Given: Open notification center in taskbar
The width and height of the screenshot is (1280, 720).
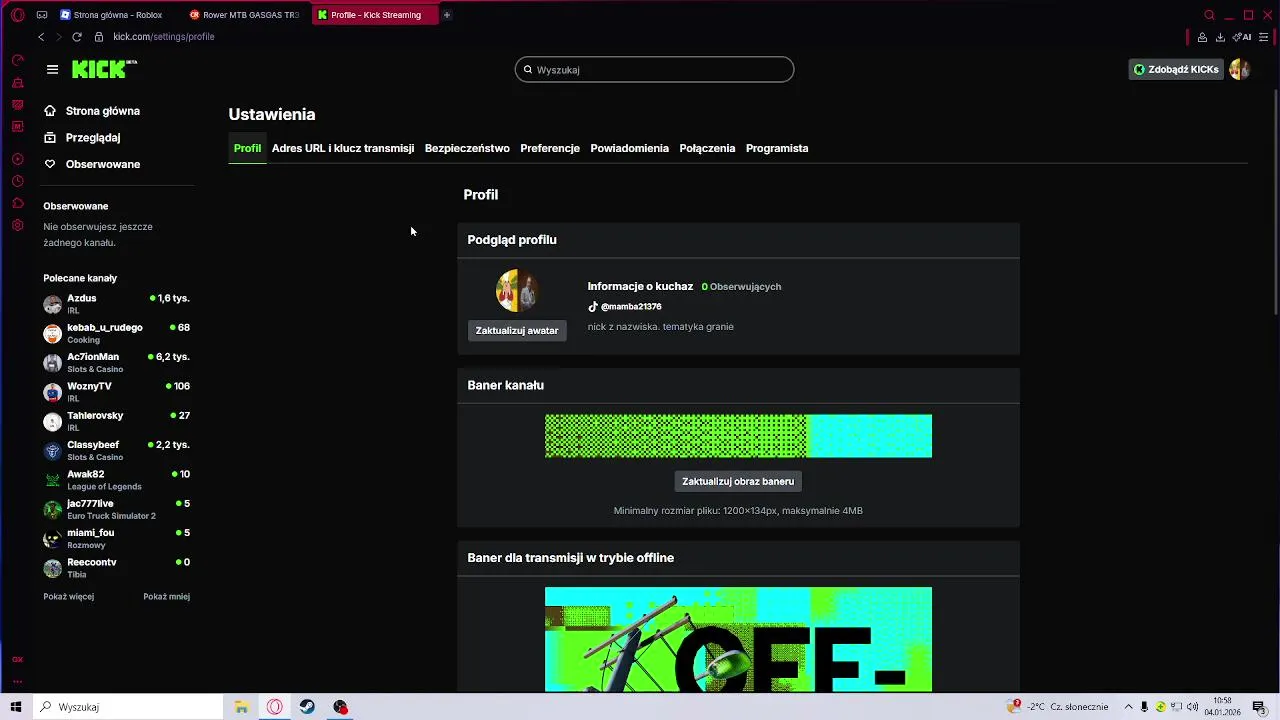Looking at the screenshot, I should coord(1259,707).
